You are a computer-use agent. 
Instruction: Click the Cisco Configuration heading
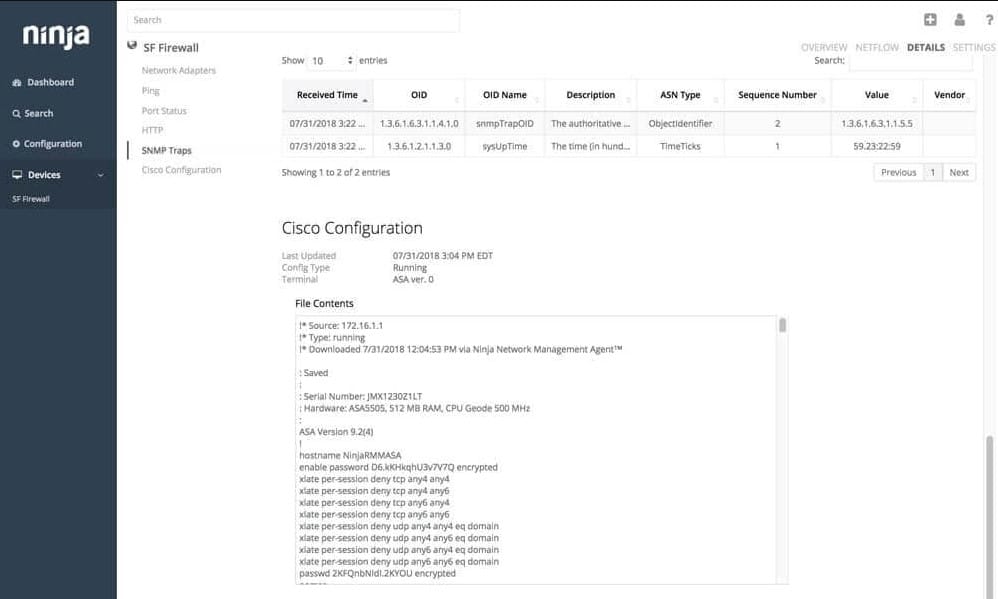coord(352,228)
